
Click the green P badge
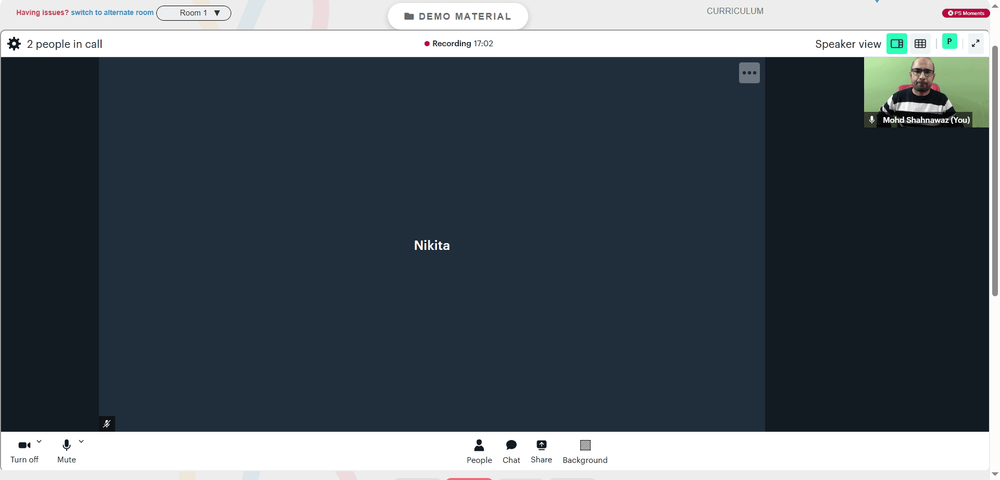click(x=950, y=41)
